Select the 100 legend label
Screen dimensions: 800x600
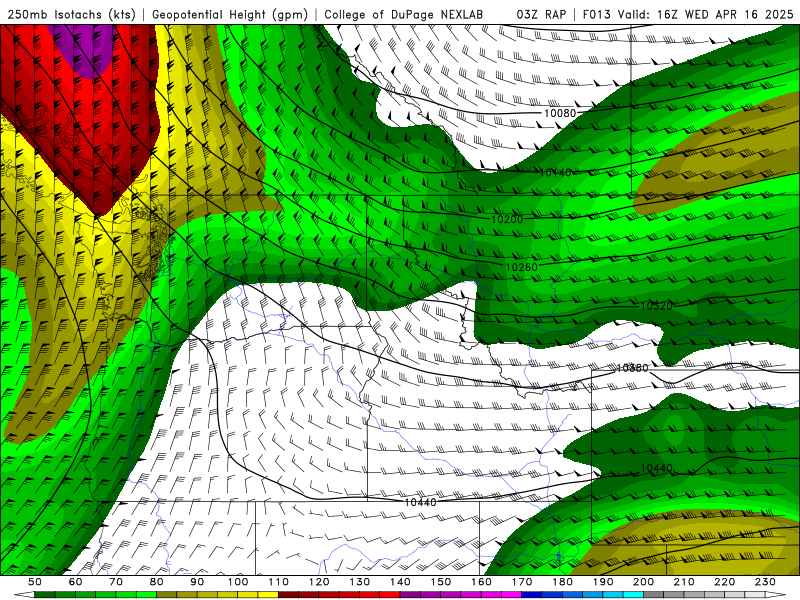(x=238, y=582)
